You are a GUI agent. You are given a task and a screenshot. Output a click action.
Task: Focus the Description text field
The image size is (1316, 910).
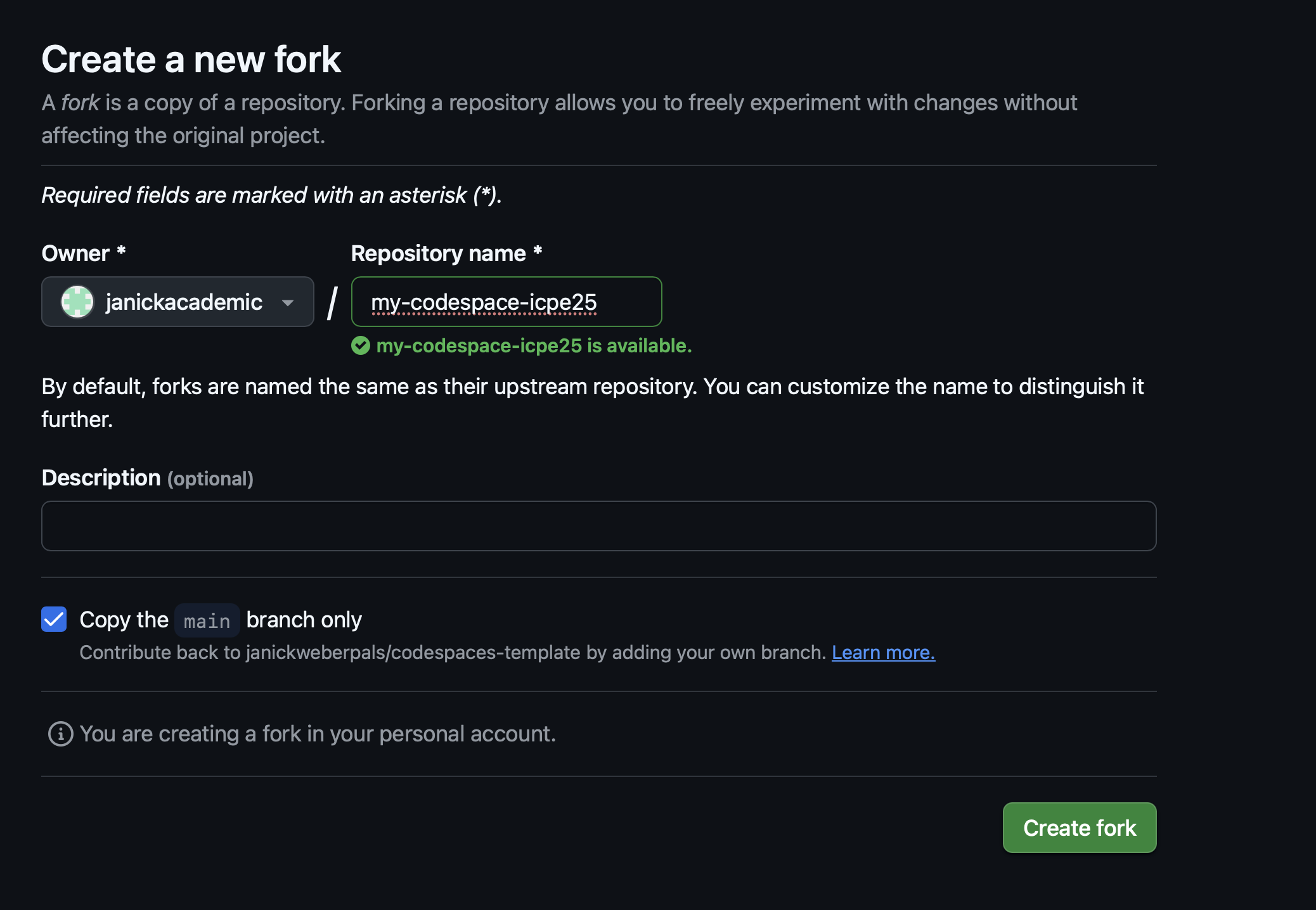click(x=599, y=526)
